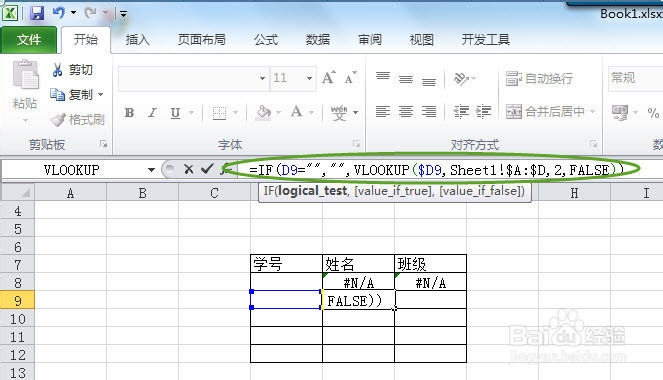Confirm formula with the checkmark icon

pyautogui.click(x=207, y=169)
